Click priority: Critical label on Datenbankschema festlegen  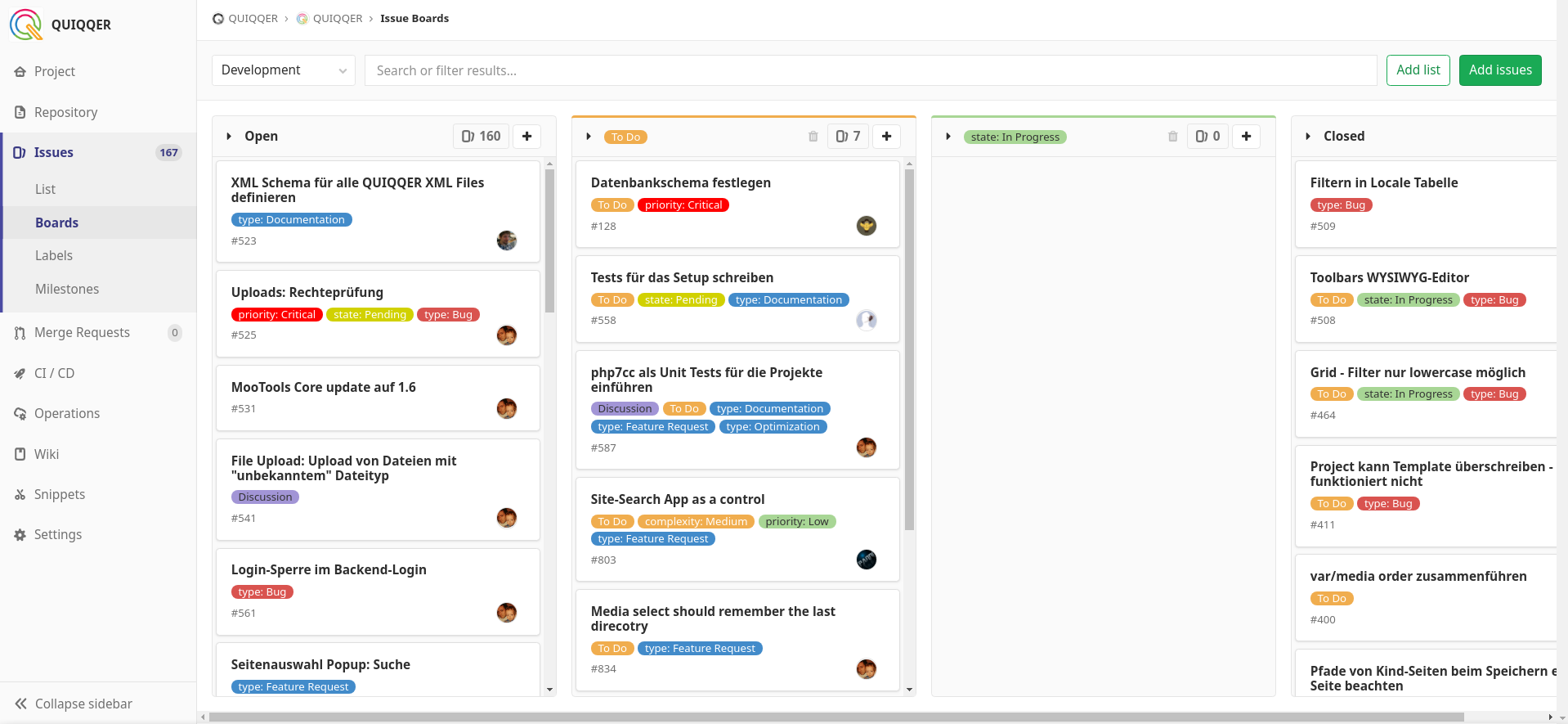pos(683,205)
